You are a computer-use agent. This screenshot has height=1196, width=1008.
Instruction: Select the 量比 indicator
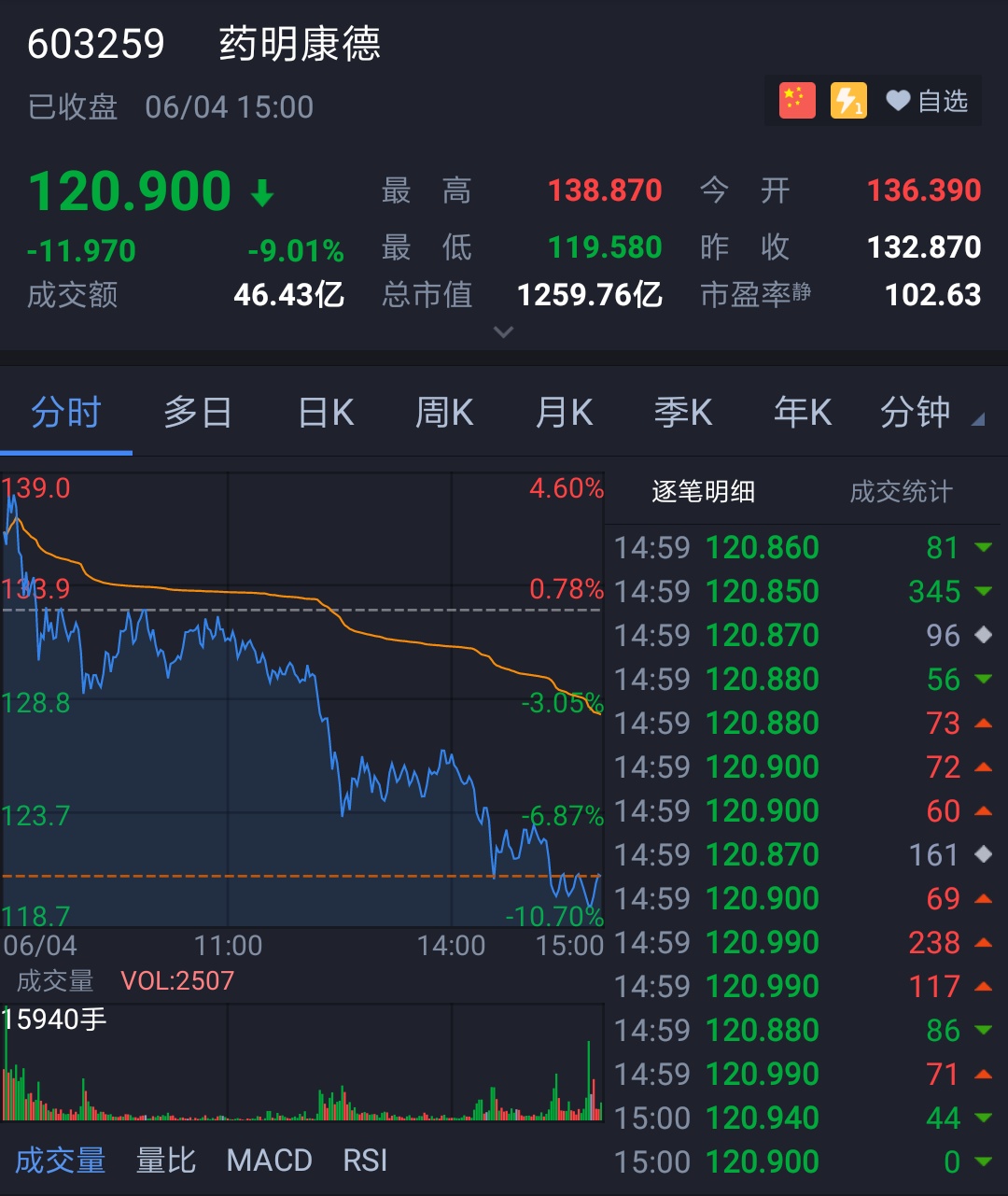pos(166,1161)
